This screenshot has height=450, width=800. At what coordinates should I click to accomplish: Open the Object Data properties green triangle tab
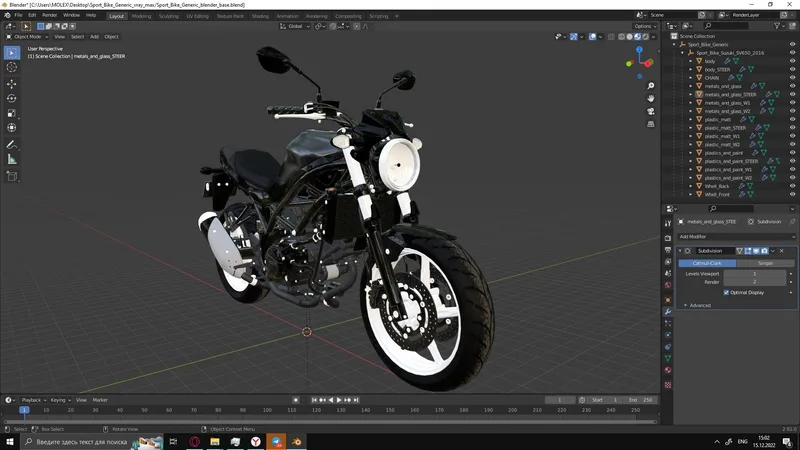668,359
